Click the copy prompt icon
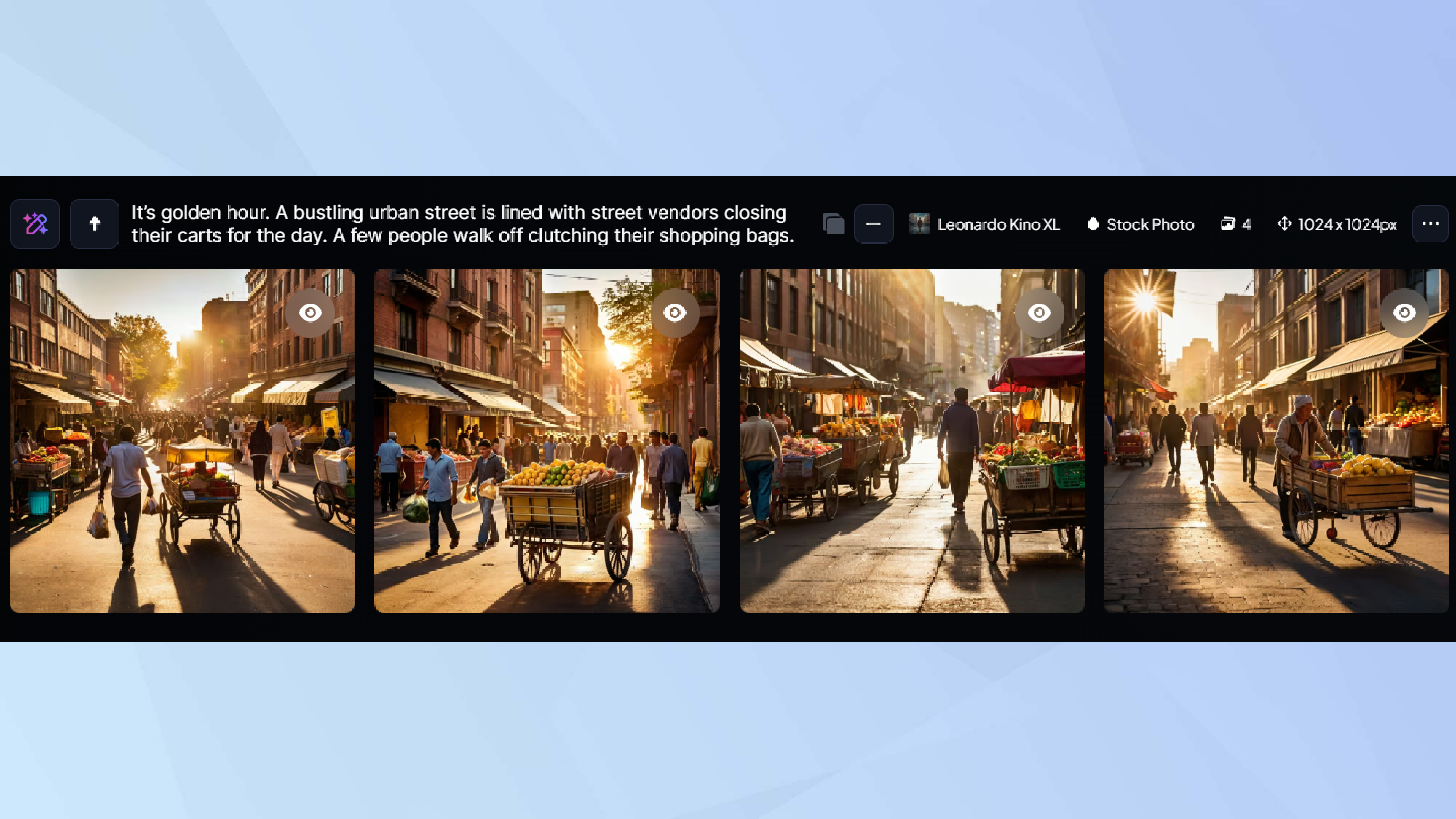The height and width of the screenshot is (819, 1456). pyautogui.click(x=834, y=223)
